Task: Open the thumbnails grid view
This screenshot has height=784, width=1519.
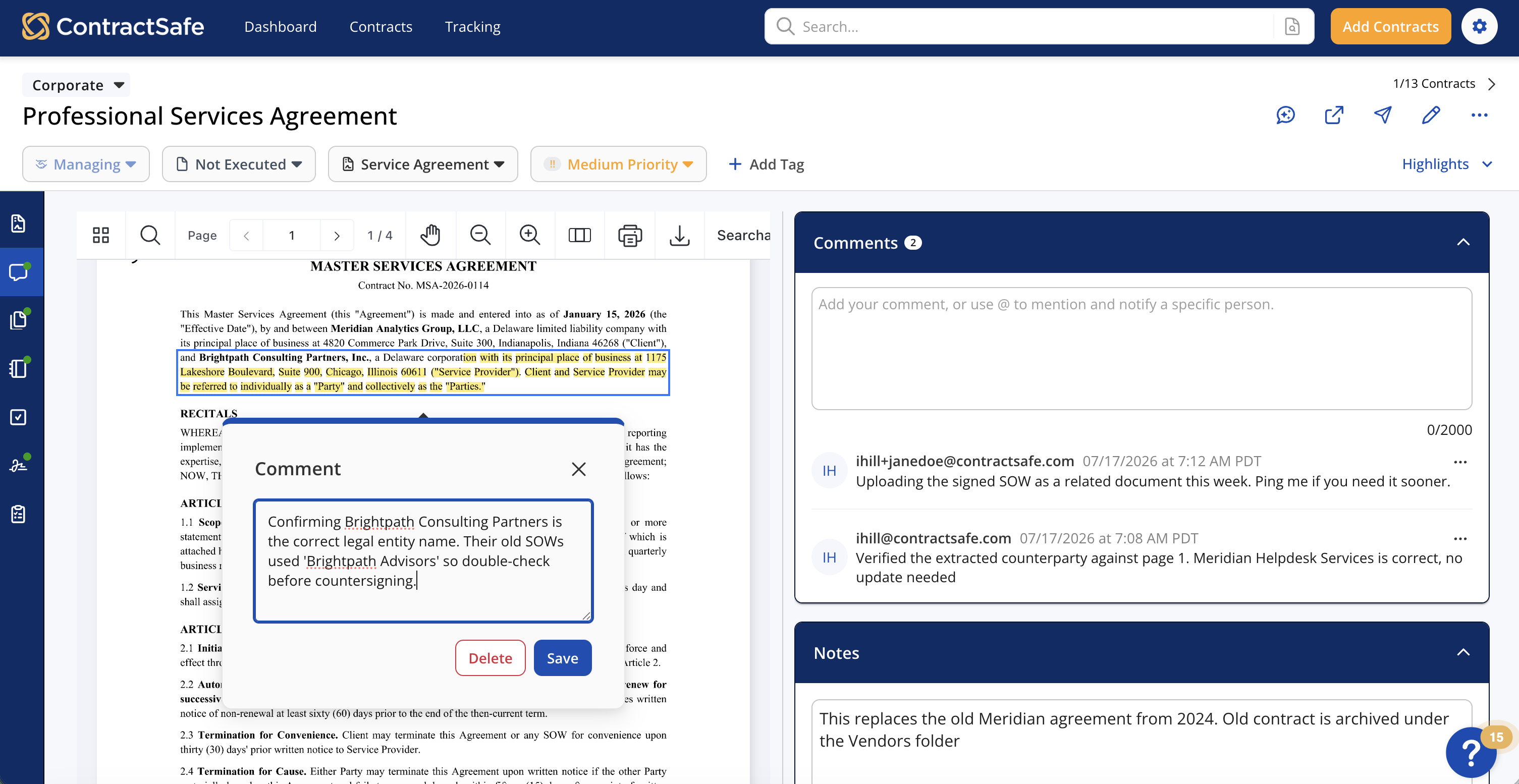Action: (x=101, y=235)
